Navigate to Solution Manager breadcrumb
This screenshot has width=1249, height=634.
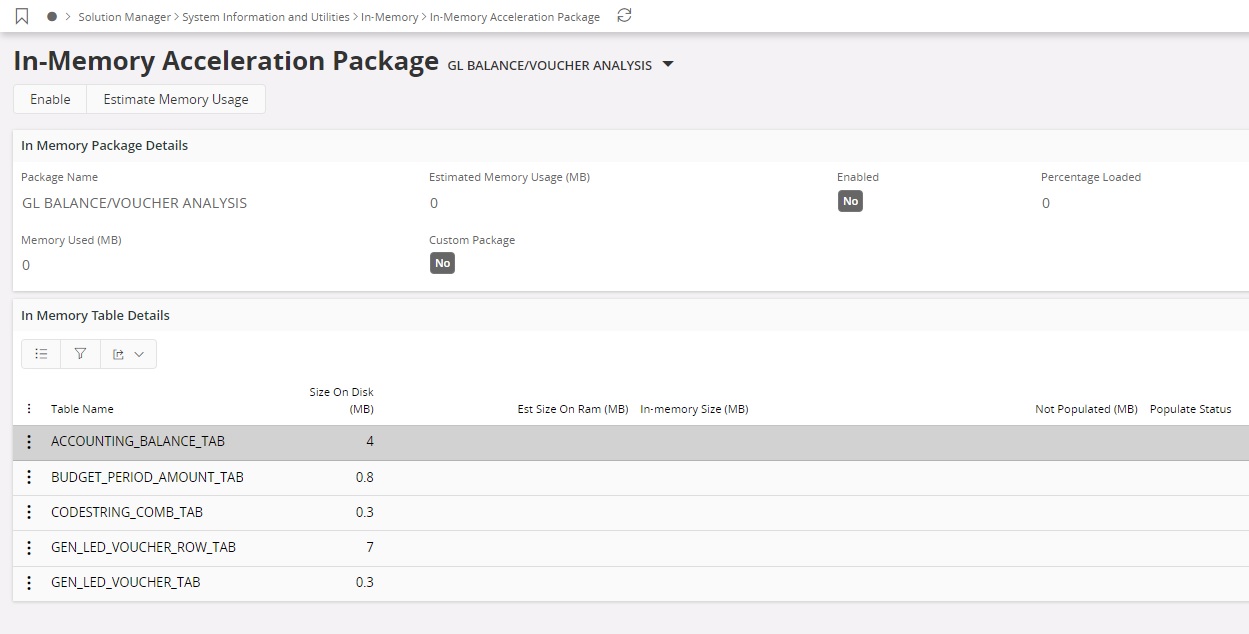124,17
